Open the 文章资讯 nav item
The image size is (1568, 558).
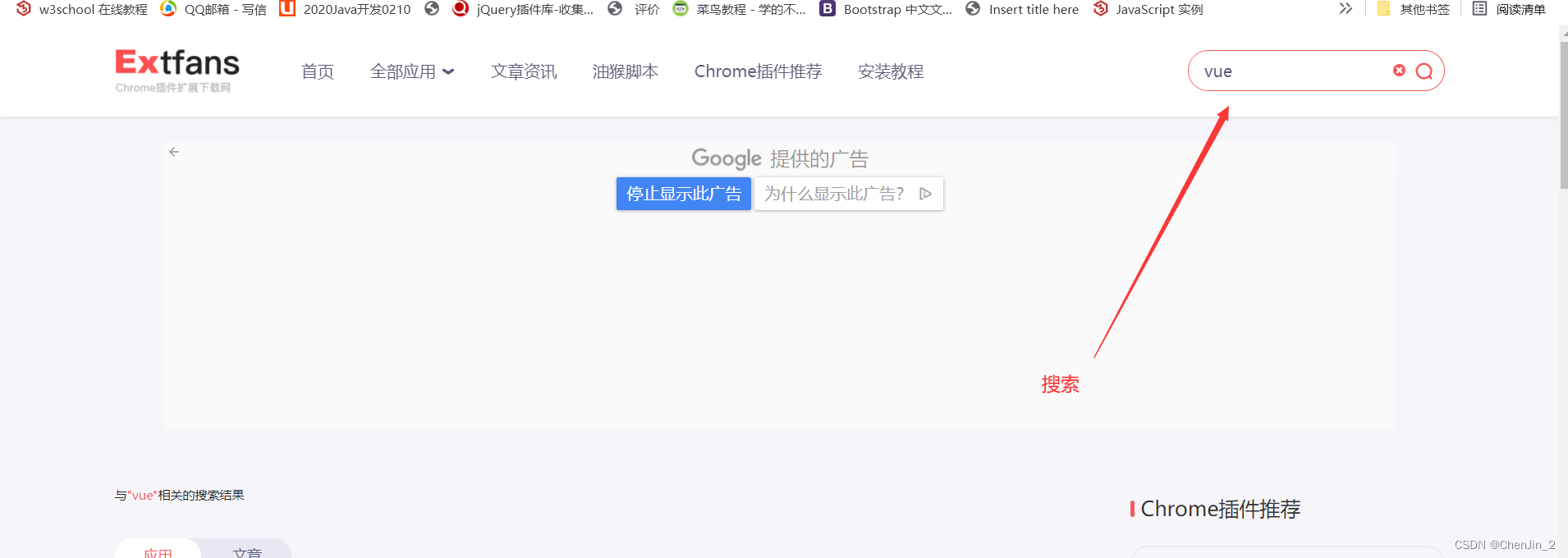[x=524, y=71]
